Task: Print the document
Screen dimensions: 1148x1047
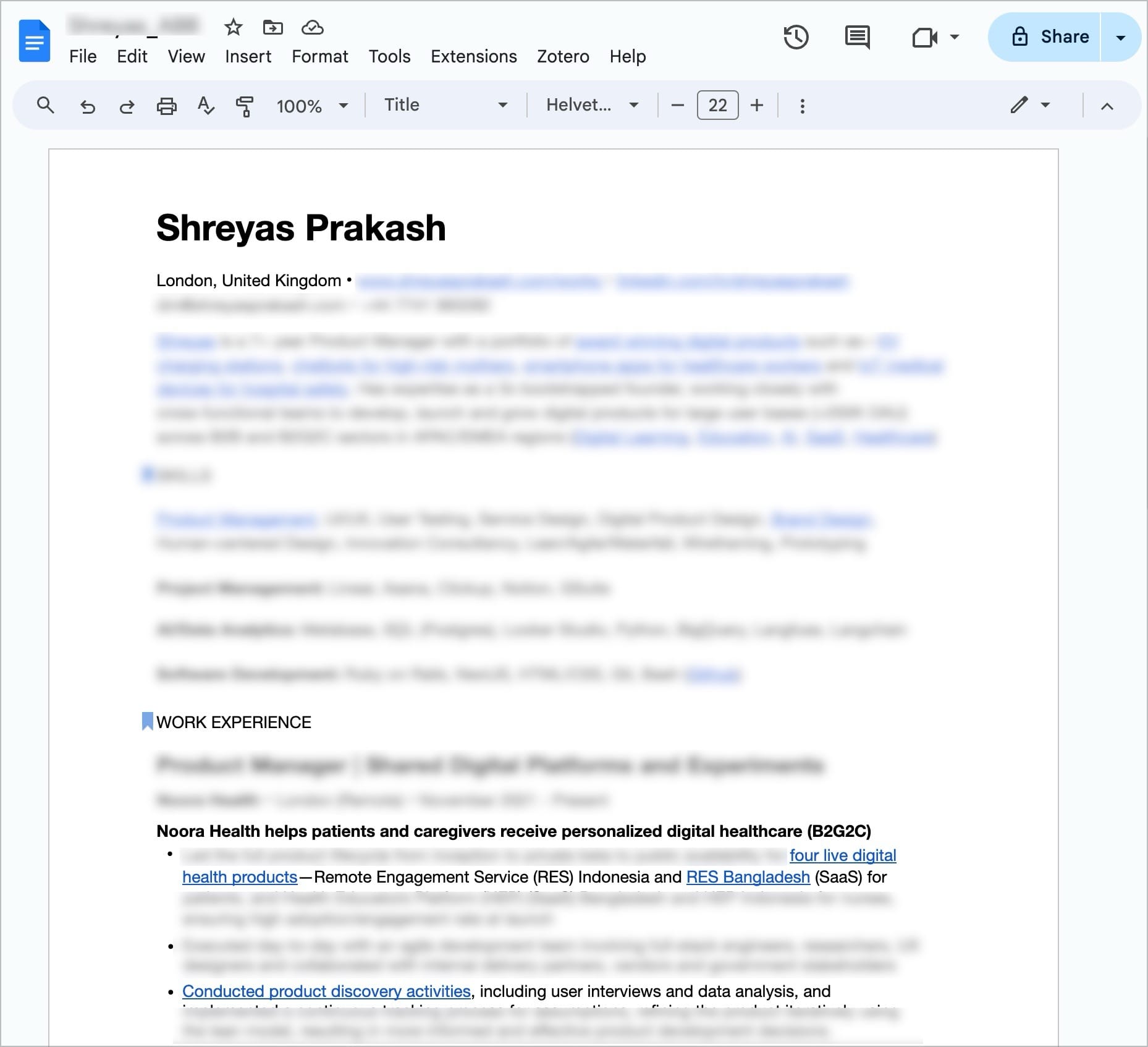Action: point(166,106)
